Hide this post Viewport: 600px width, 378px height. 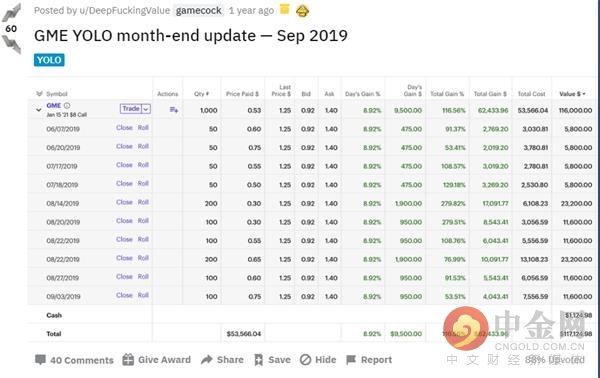[x=318, y=360]
